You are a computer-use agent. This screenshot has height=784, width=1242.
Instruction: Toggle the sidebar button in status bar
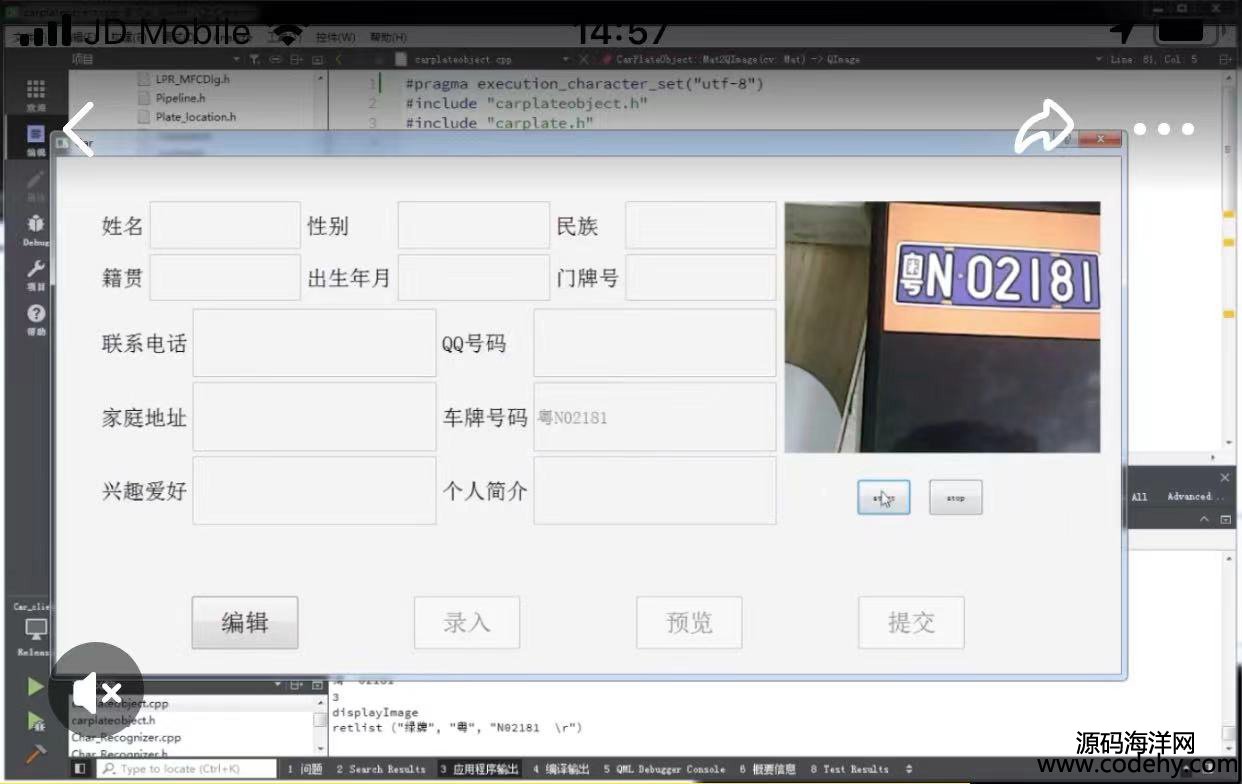pos(80,768)
